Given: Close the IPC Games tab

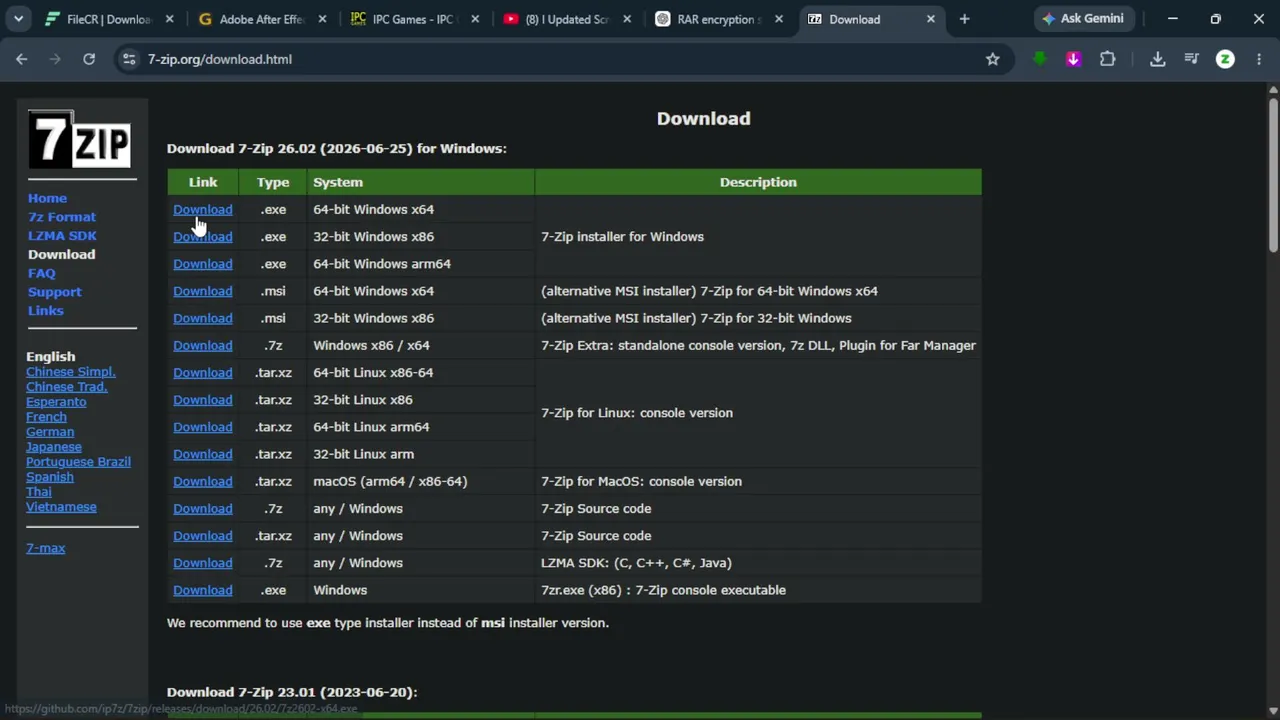Looking at the screenshot, I should [x=475, y=19].
